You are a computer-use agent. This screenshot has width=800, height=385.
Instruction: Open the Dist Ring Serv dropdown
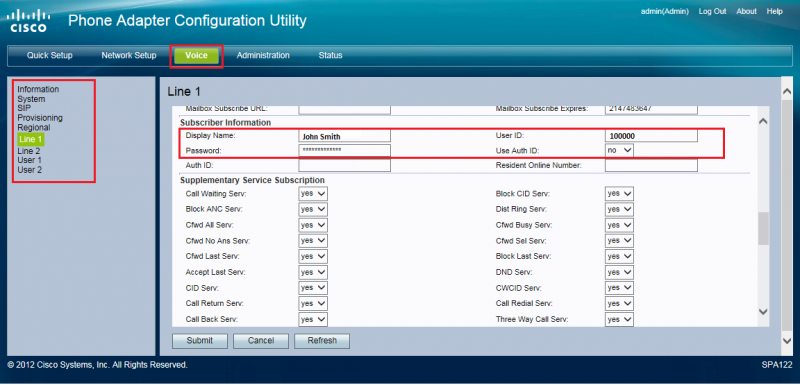[619, 210]
